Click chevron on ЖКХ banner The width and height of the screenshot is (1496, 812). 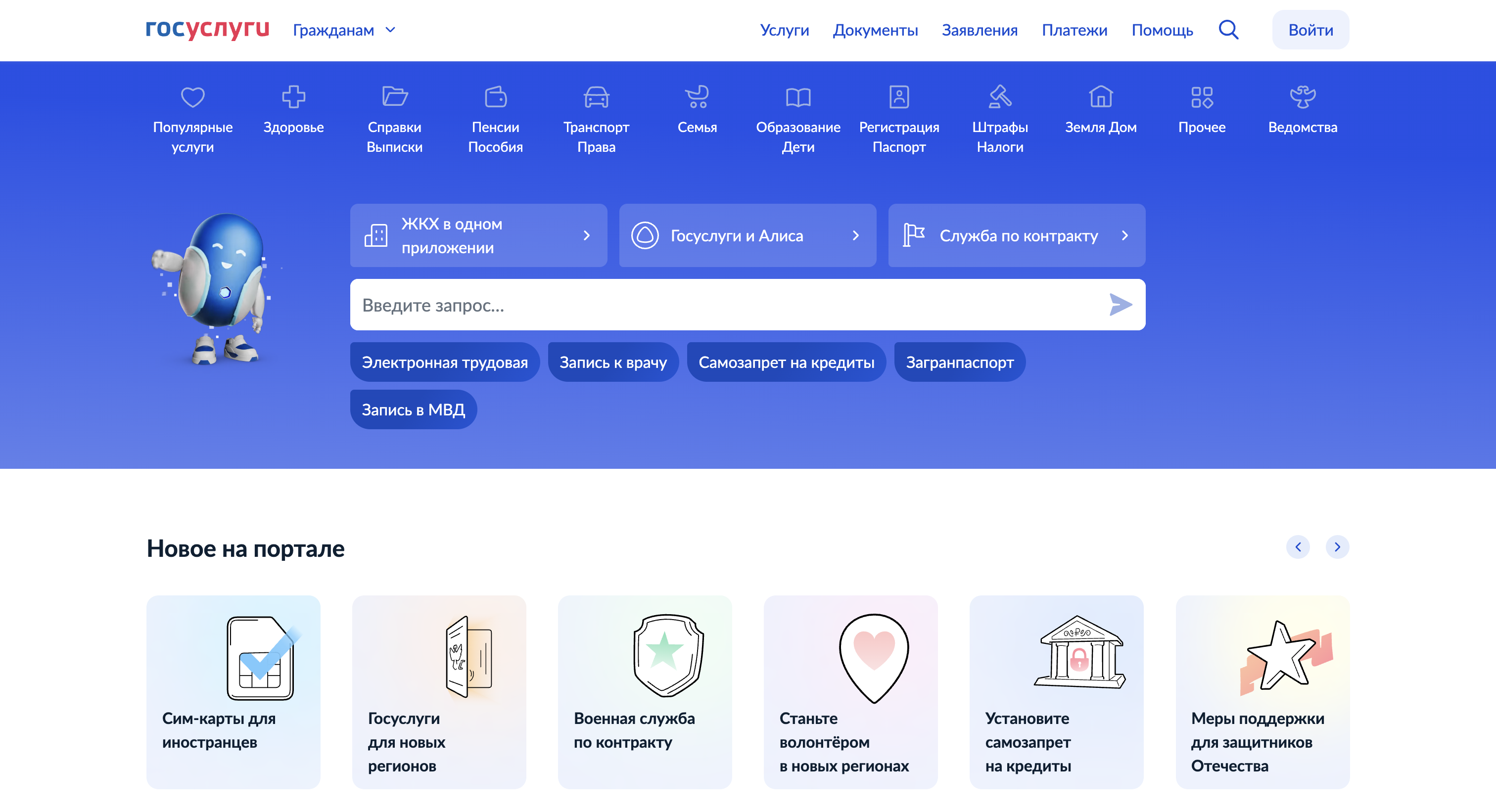coord(587,235)
